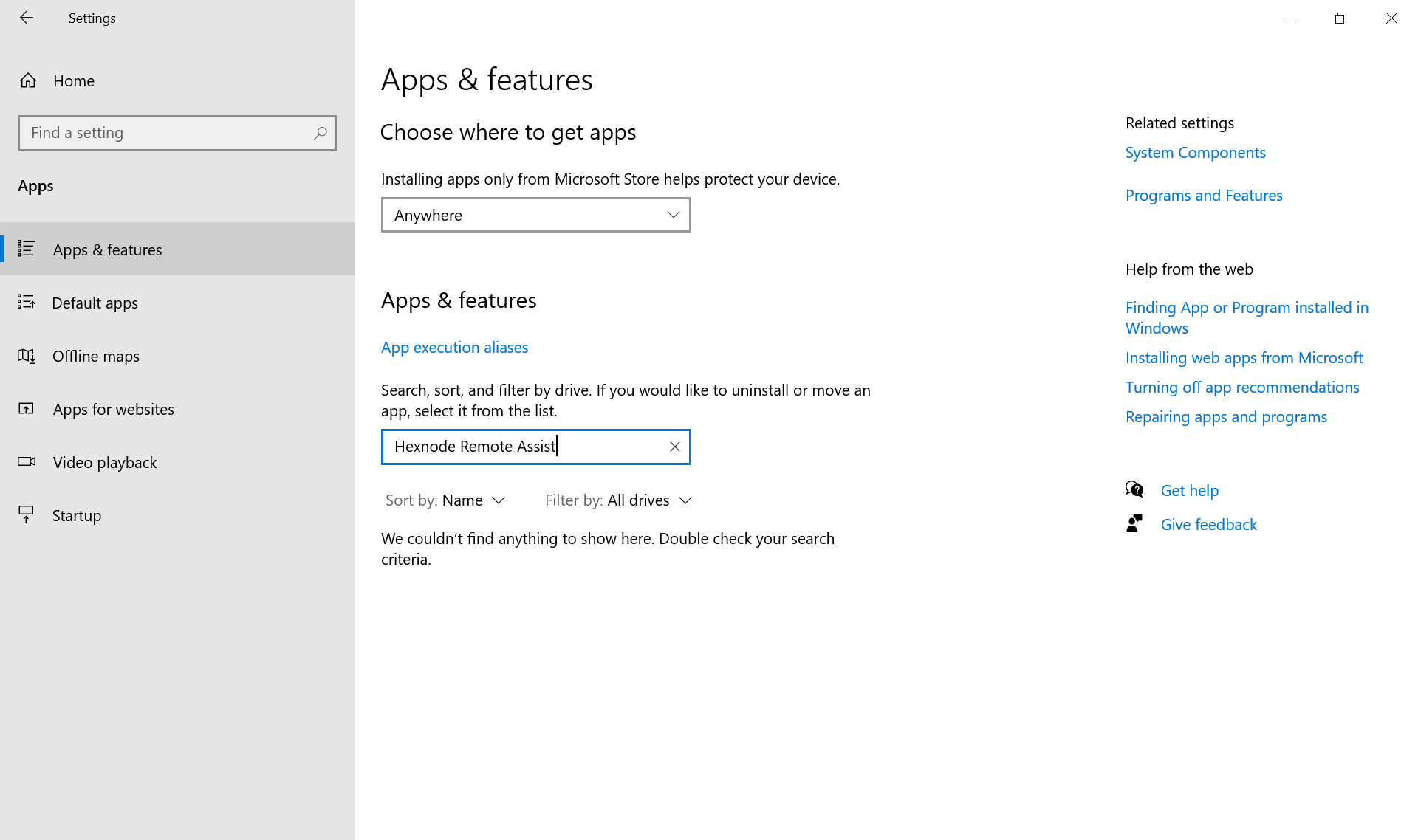
Task: Click the Apps & features sidebar icon
Action: pos(27,249)
